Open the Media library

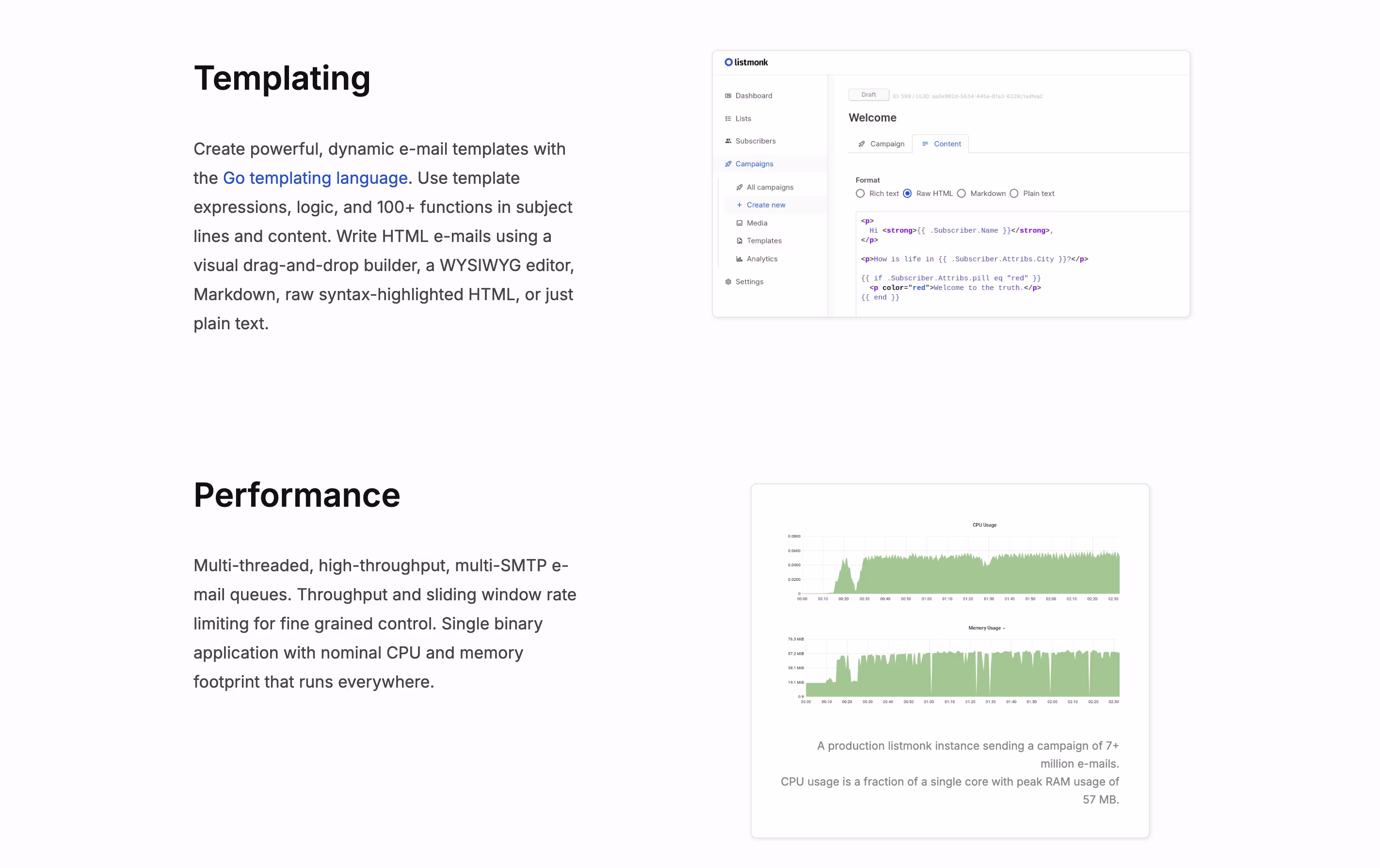[x=756, y=223]
